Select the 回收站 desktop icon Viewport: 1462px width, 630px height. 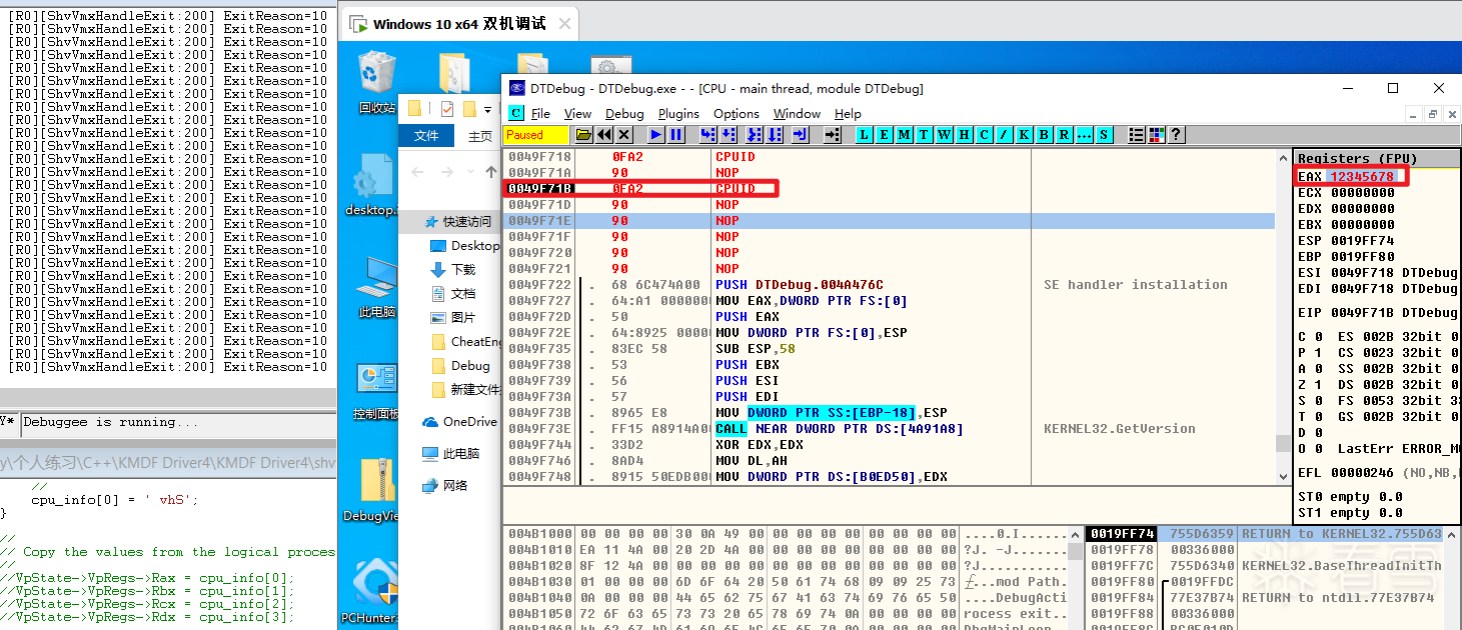tap(376, 83)
